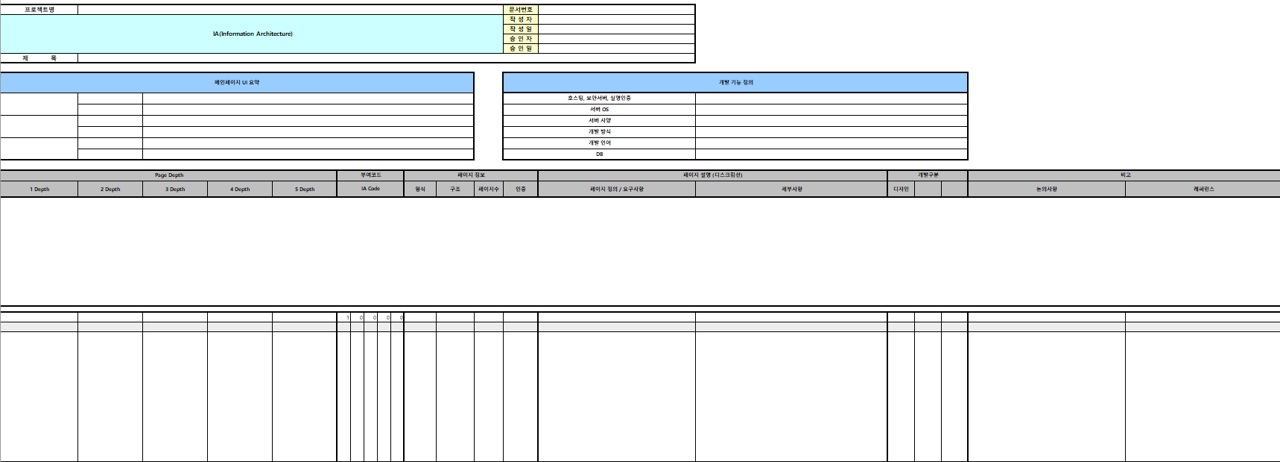Select the 개발 언어 label cell
This screenshot has width=1280, height=462.
[x=599, y=143]
